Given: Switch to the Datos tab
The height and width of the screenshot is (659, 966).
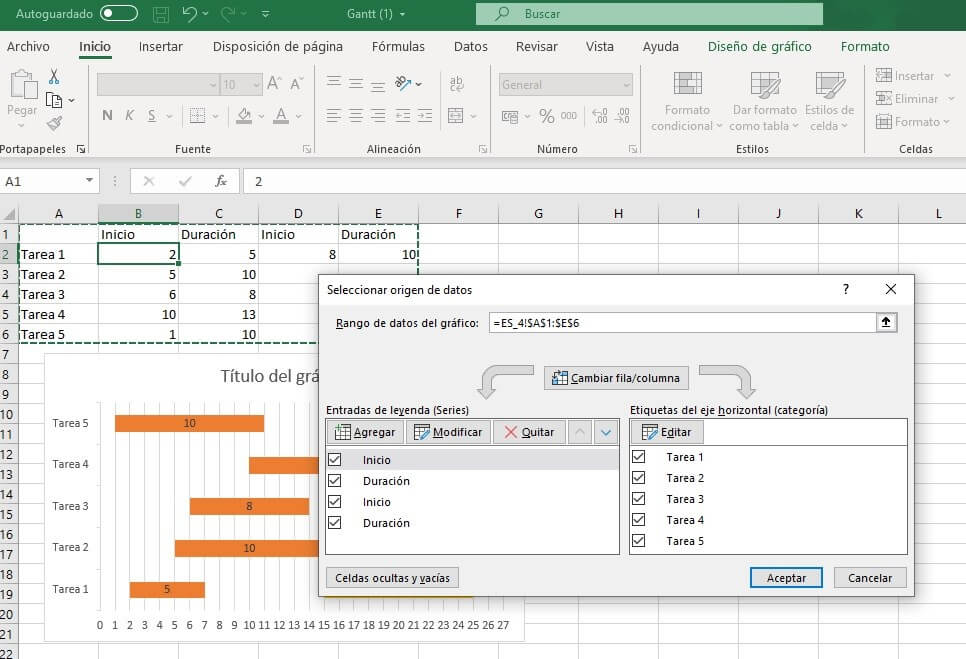Looking at the screenshot, I should (471, 47).
